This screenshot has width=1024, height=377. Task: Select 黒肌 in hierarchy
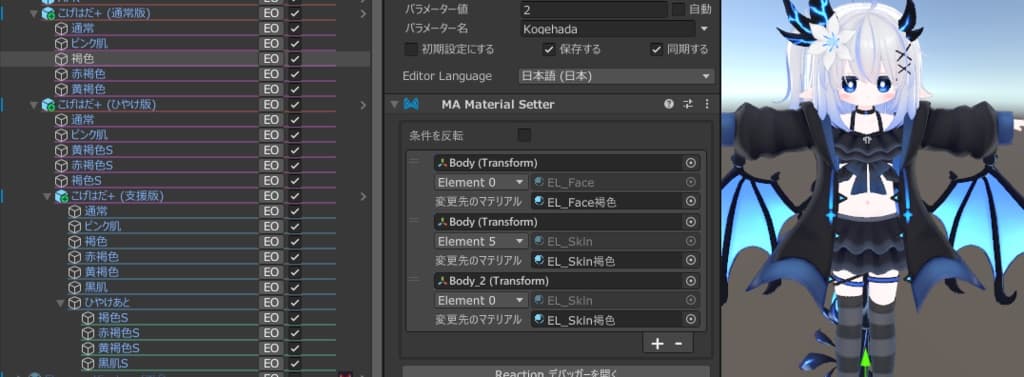95,287
